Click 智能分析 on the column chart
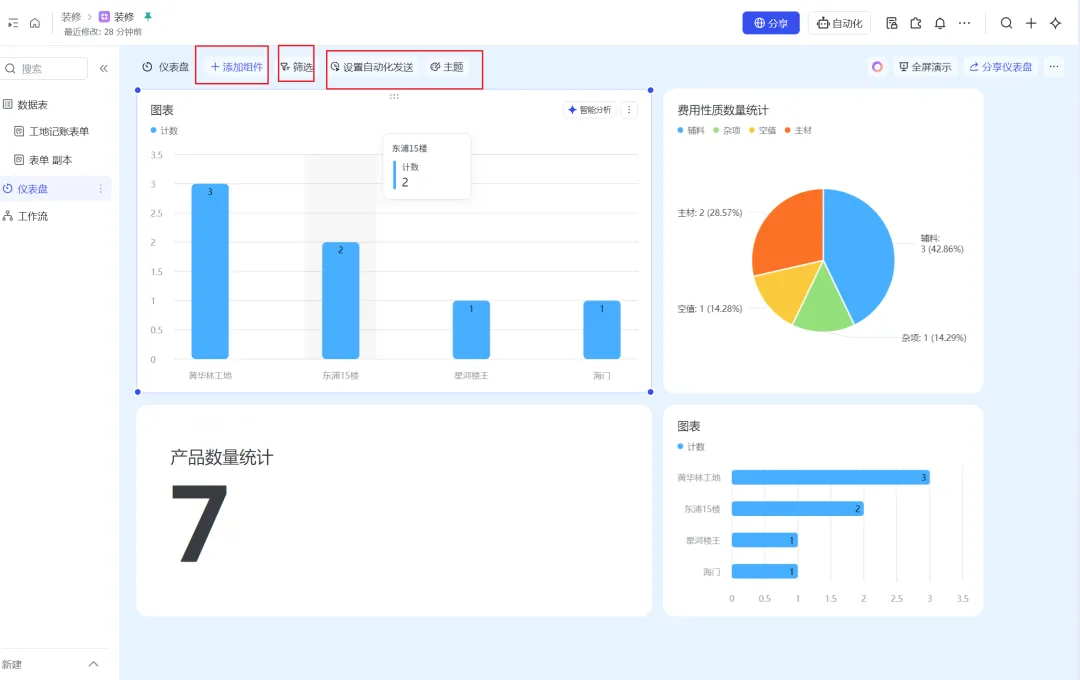1080x680 pixels. (x=590, y=110)
